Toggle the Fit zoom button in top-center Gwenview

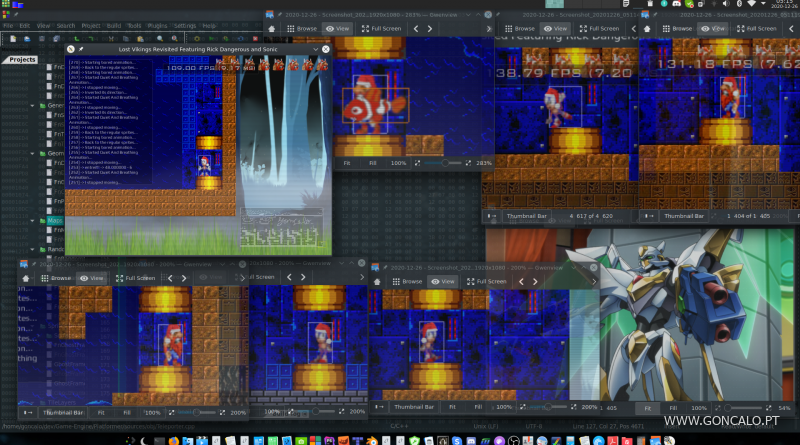[x=347, y=162]
